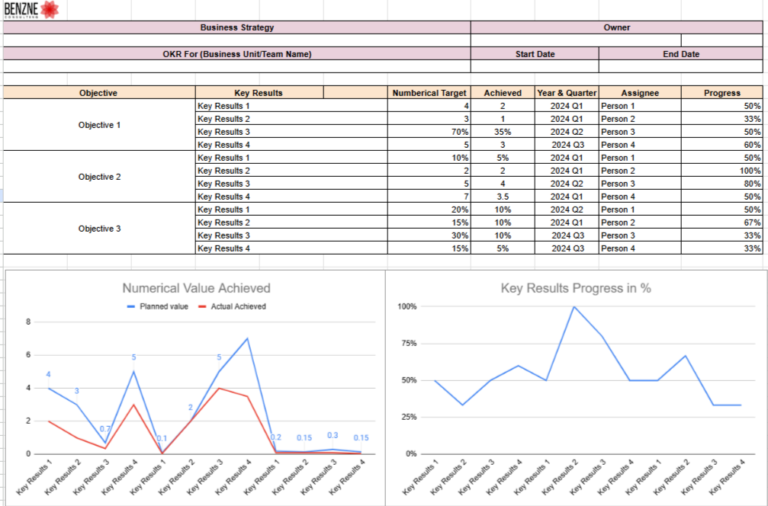Select the merged Objective 2 cell
768x506 pixels.
point(99,177)
